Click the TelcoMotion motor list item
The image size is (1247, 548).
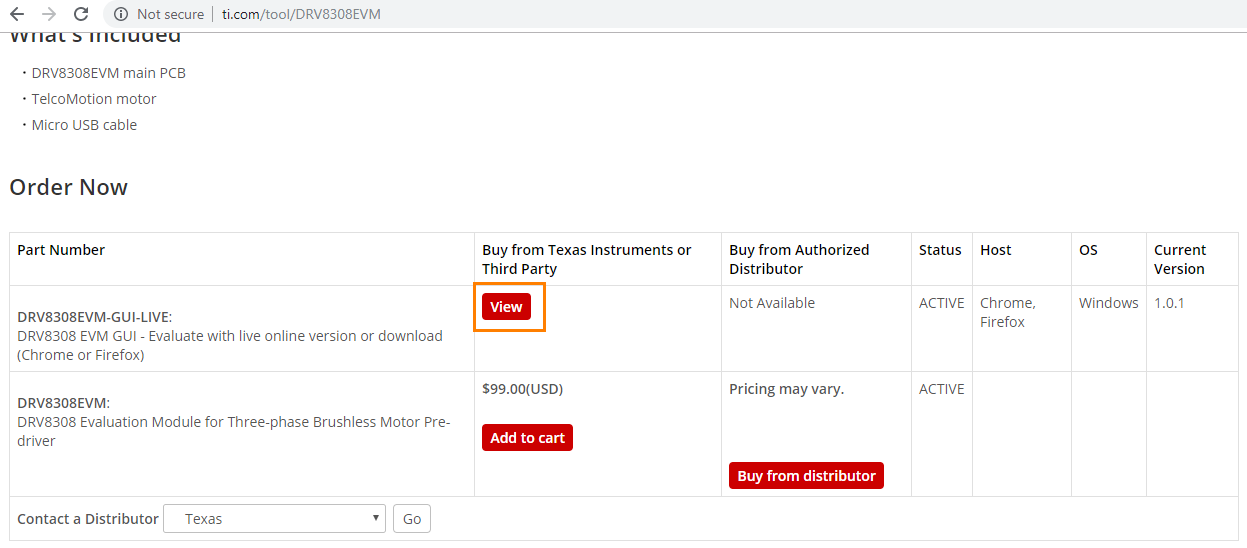click(94, 99)
